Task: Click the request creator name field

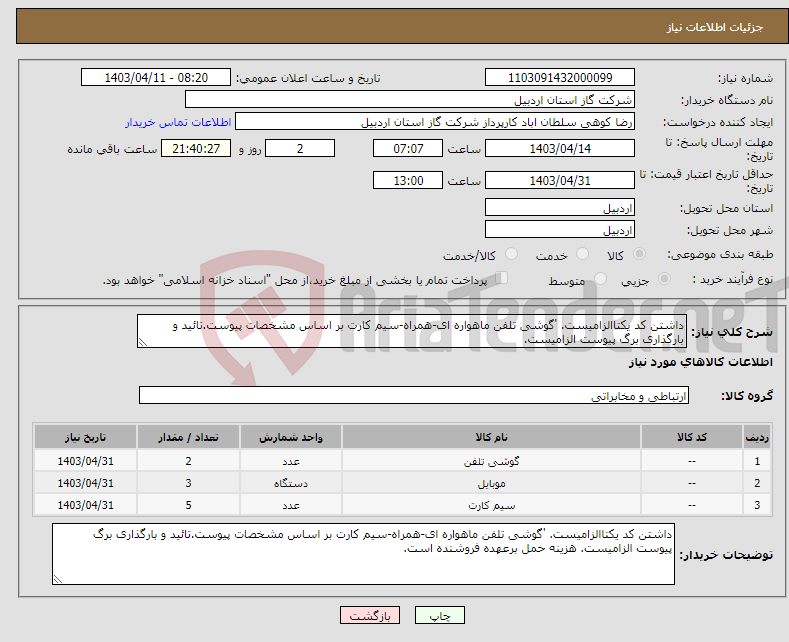Action: click(435, 122)
